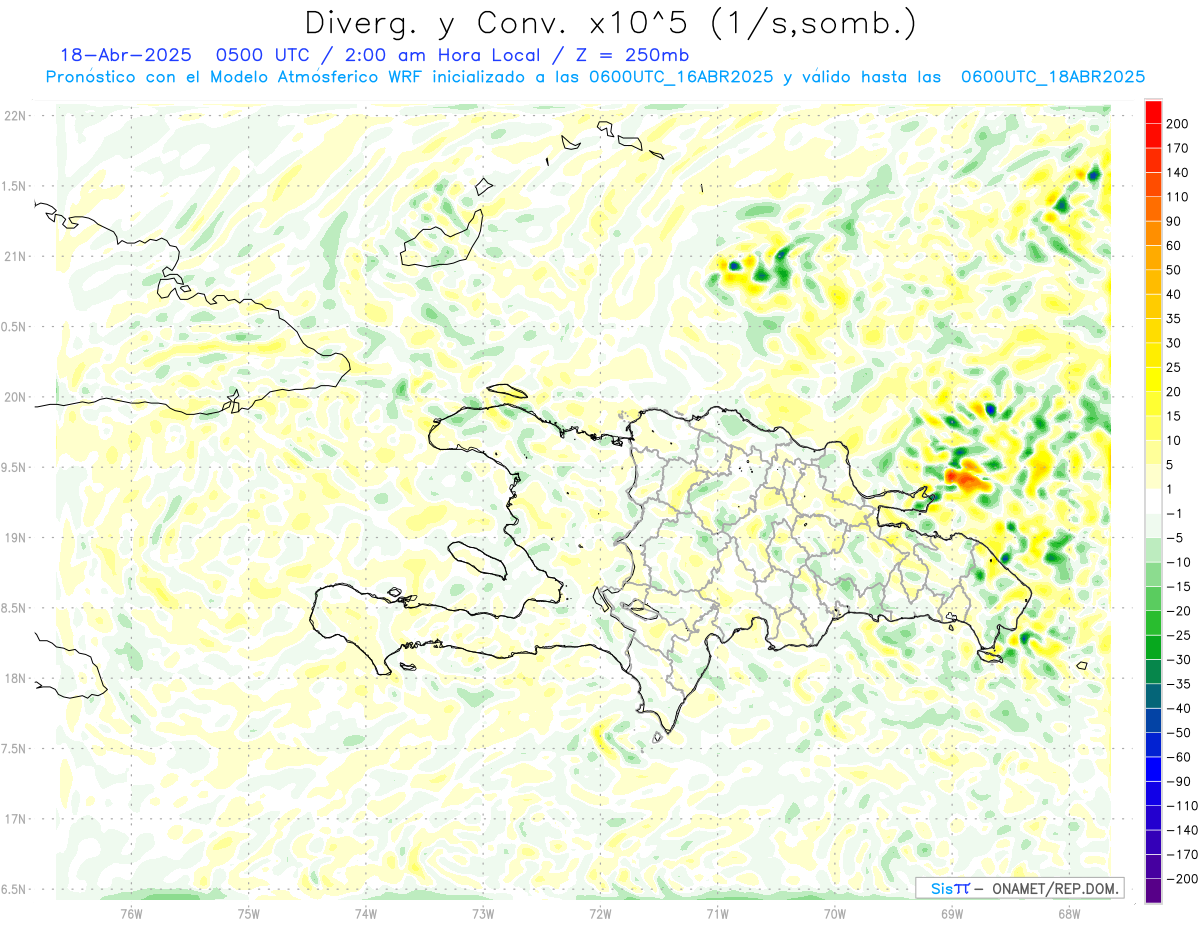Click the positive '90' legend value
This screenshot has height=927, width=1200.
tap(1175, 221)
